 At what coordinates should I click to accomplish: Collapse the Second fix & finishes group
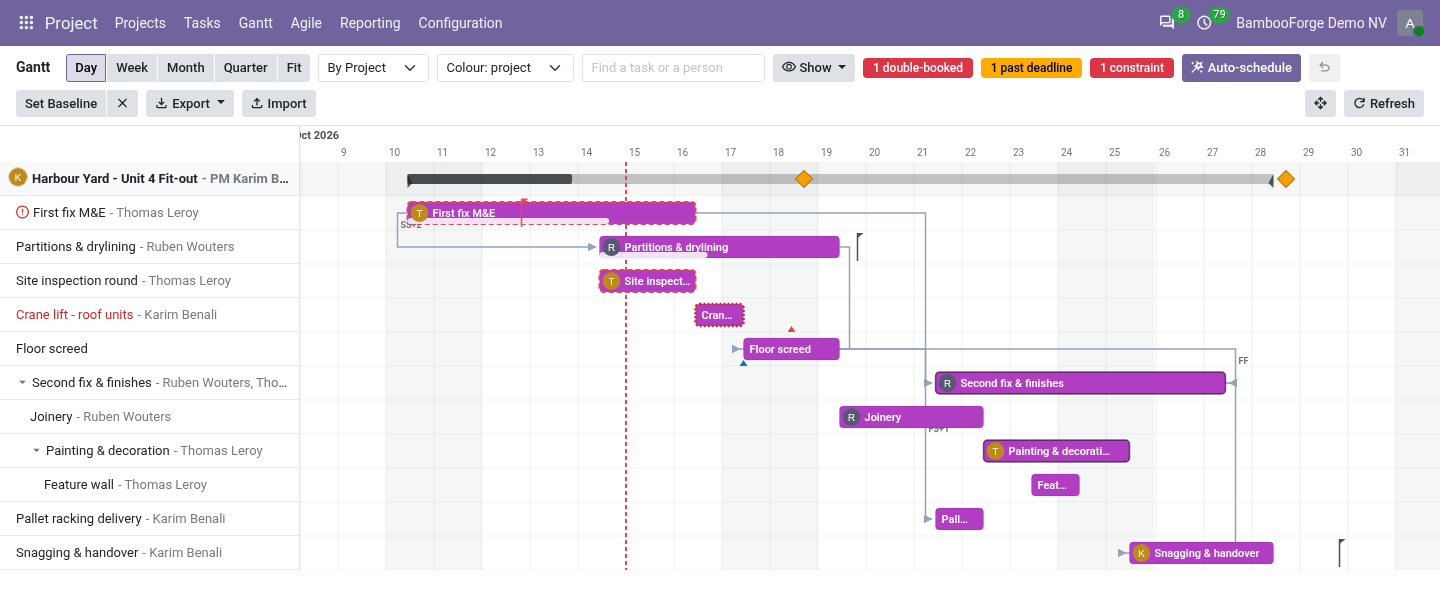click(22, 383)
